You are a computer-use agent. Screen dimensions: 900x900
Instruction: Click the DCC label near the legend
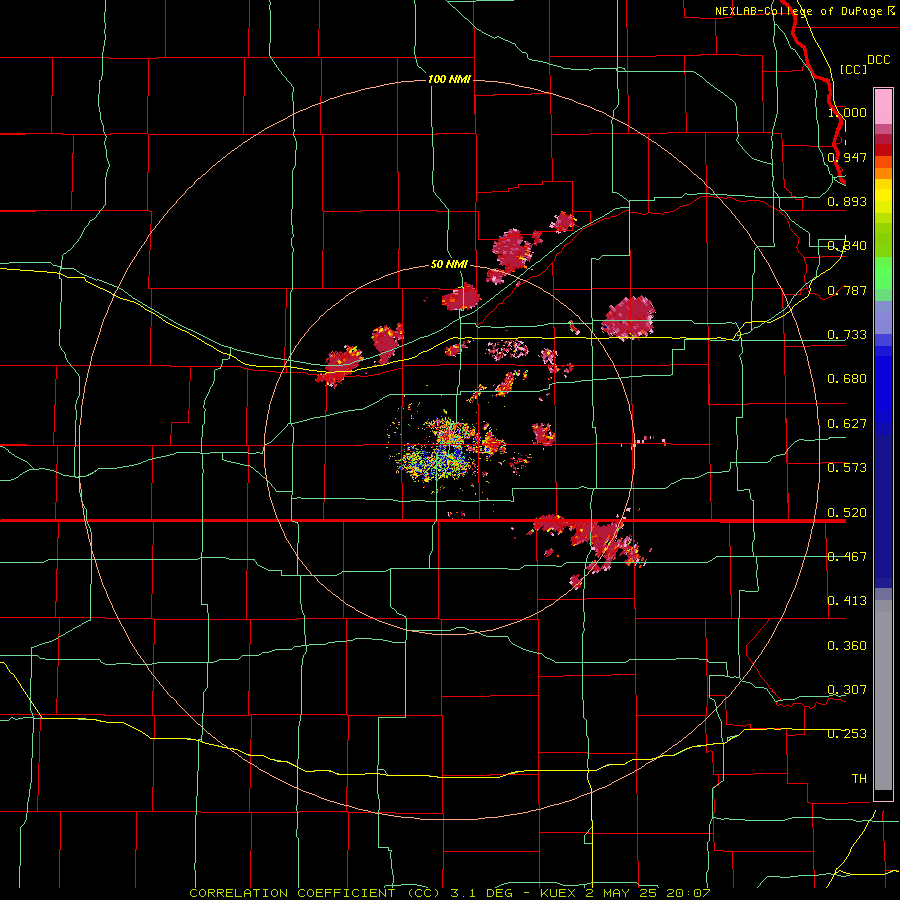(x=878, y=59)
